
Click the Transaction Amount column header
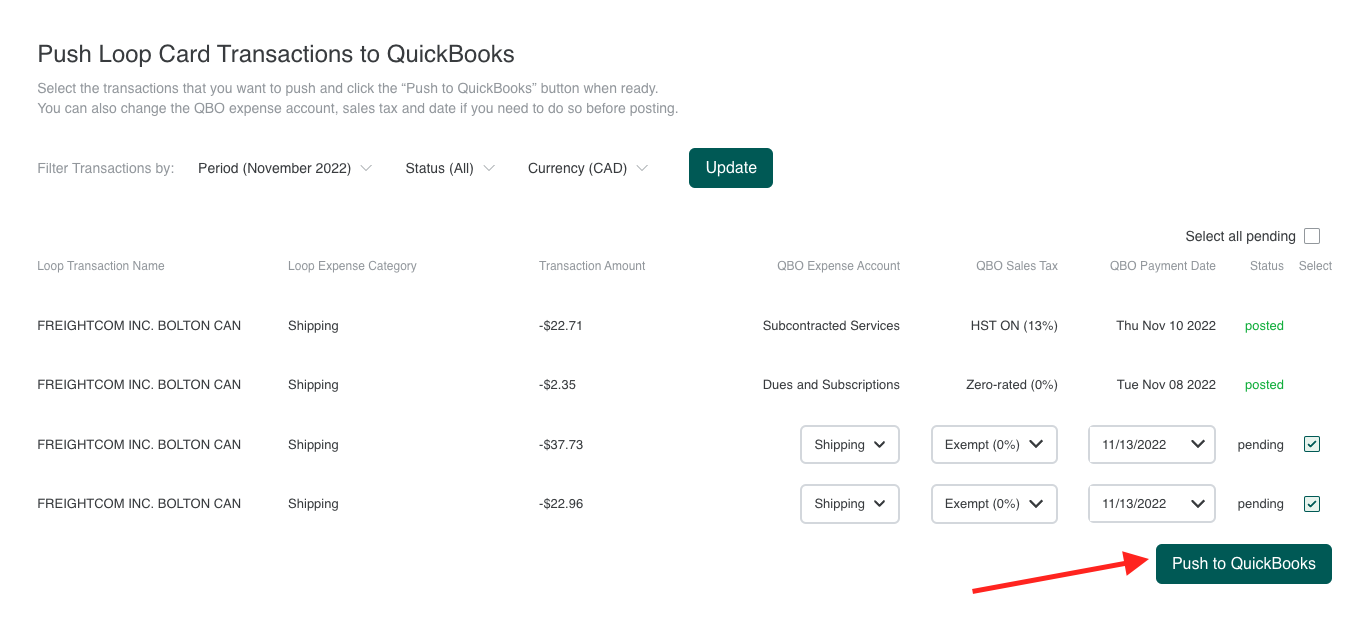coord(592,266)
